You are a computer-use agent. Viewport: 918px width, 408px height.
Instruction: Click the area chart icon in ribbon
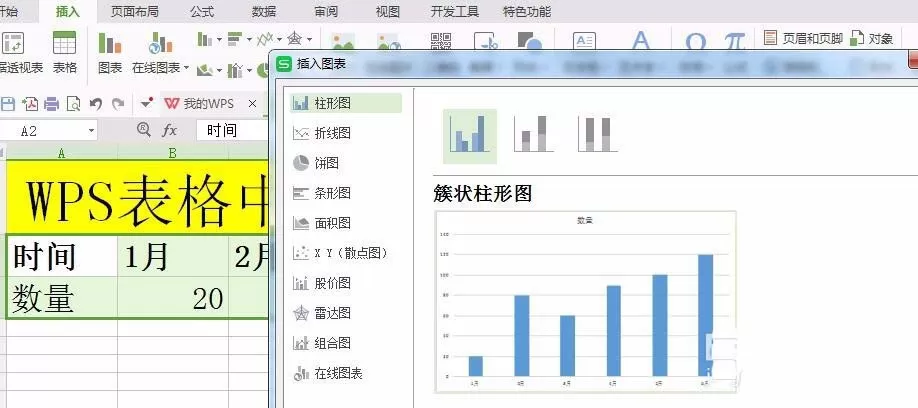coord(204,70)
